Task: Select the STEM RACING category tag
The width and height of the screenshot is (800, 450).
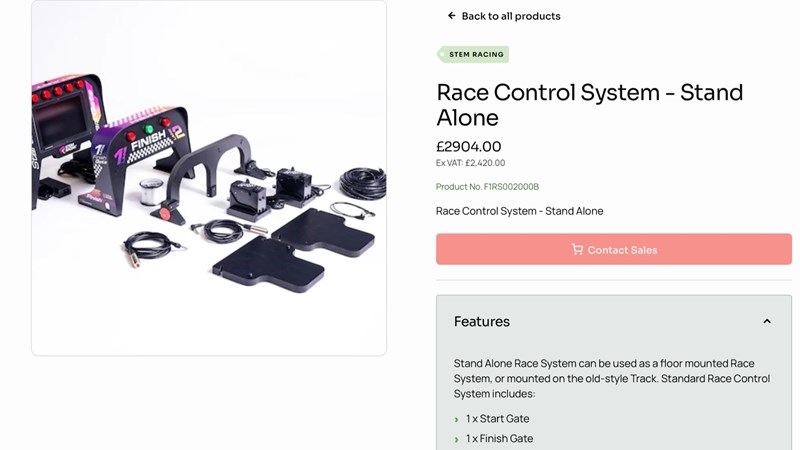Action: coord(473,55)
